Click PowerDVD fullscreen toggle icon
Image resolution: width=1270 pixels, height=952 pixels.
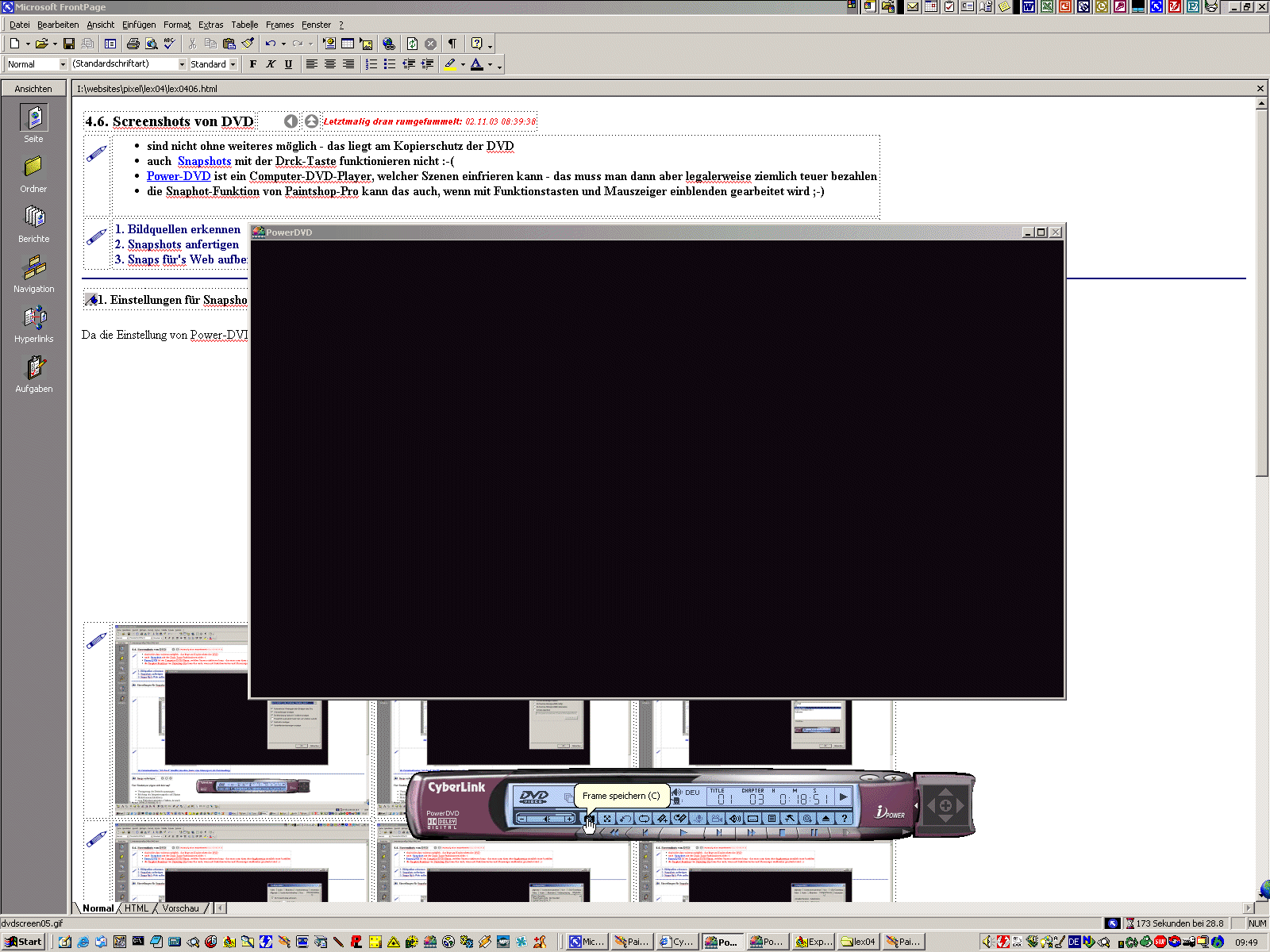pyautogui.click(x=607, y=818)
